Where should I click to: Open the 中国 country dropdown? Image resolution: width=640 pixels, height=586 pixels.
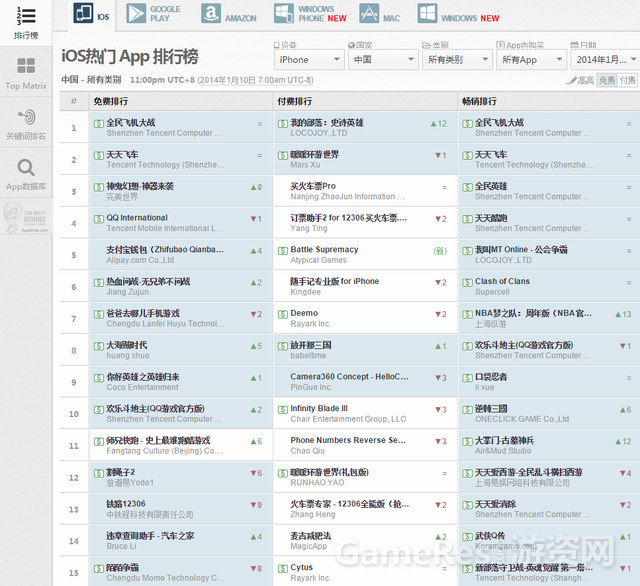tap(383, 60)
